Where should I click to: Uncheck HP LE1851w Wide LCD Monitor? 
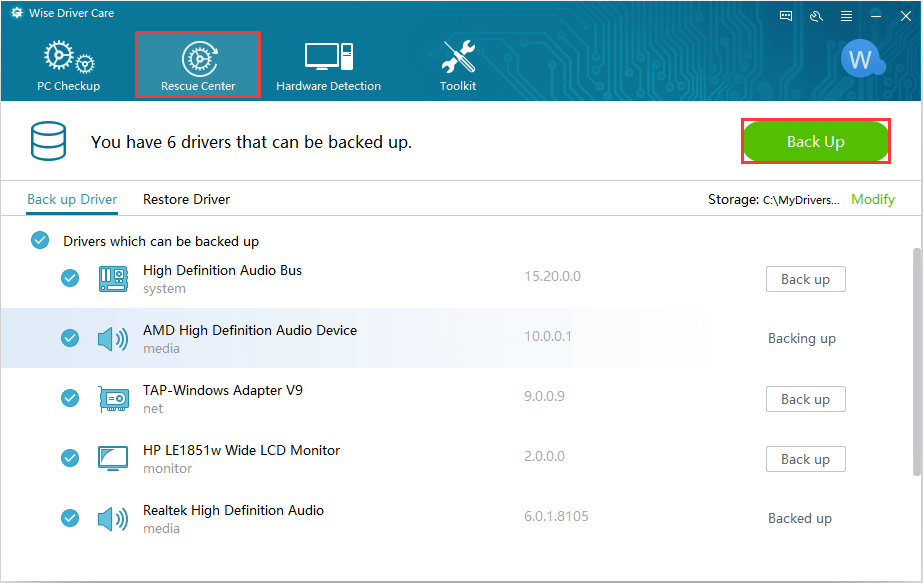tap(70, 458)
